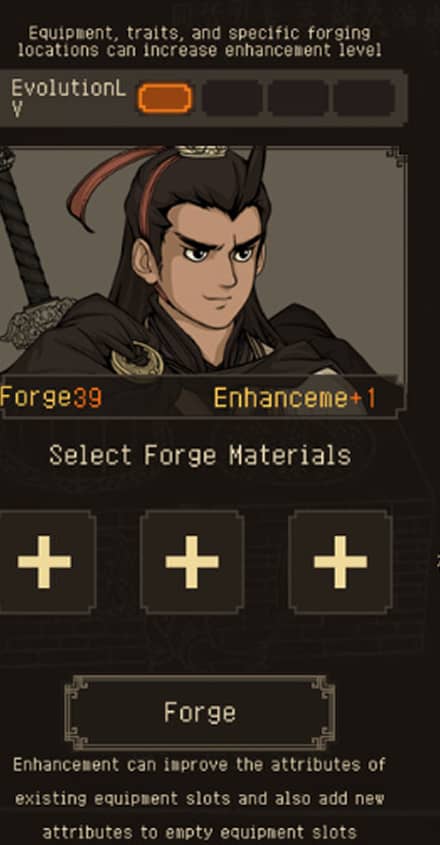The height and width of the screenshot is (845, 440).
Task: Select the third evolution level segment
Action: click(x=298, y=99)
